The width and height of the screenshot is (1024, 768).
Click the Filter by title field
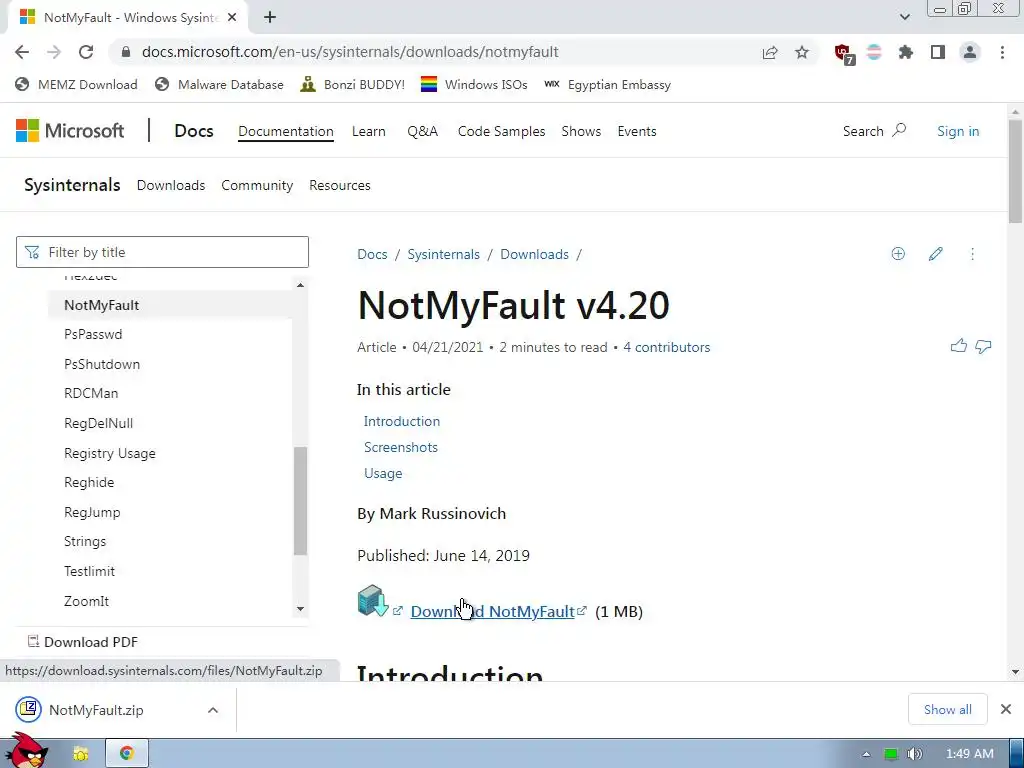162,252
